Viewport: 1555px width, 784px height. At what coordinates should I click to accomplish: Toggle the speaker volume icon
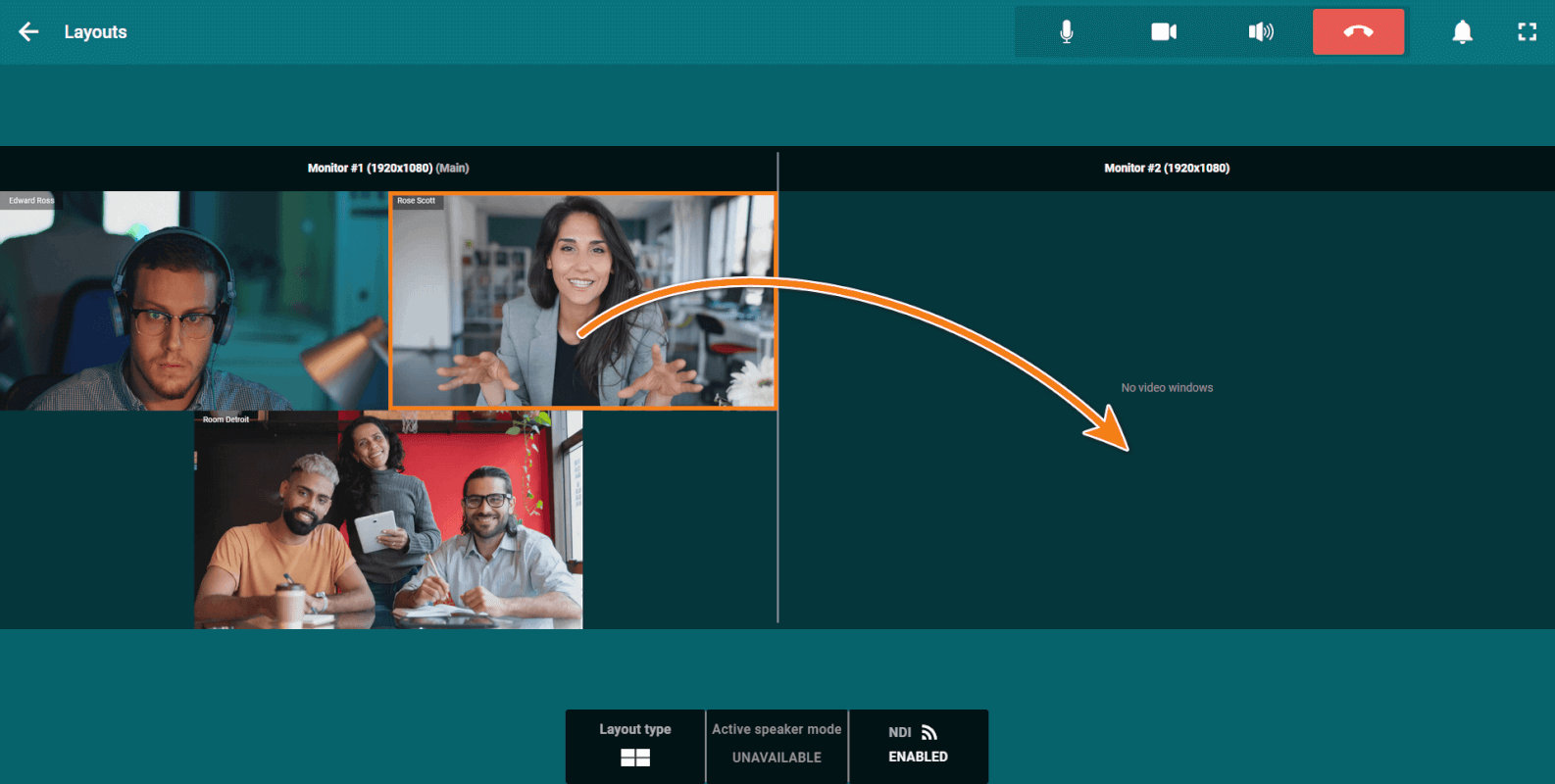click(x=1261, y=31)
